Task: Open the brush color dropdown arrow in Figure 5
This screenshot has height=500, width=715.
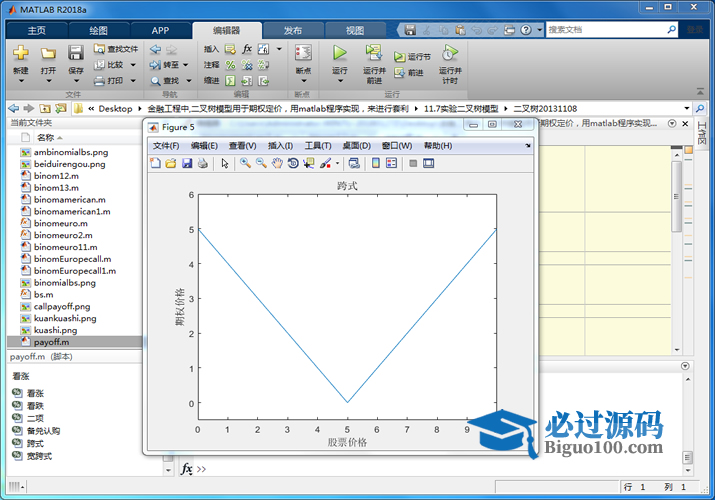Action: 337,163
